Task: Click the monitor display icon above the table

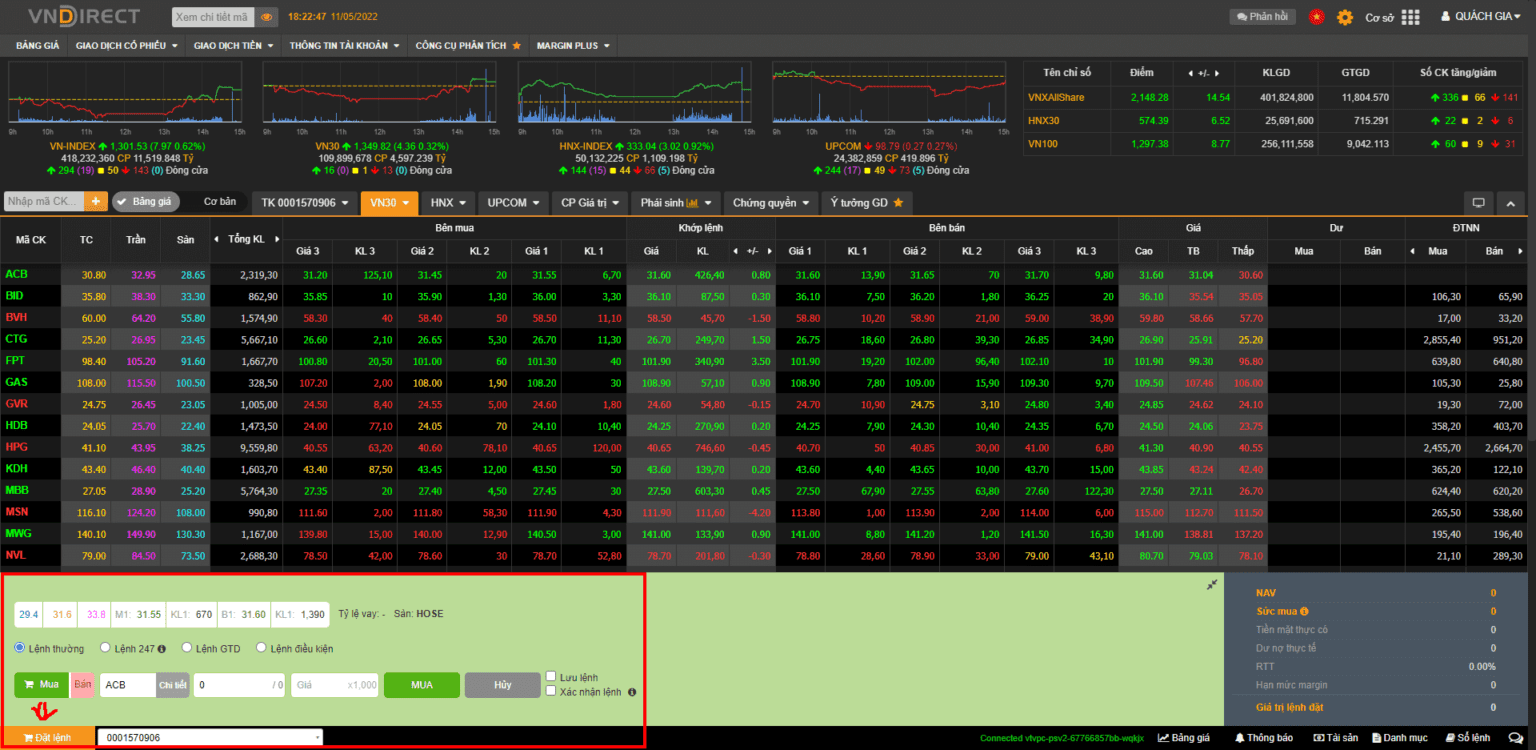Action: pyautogui.click(x=1479, y=202)
